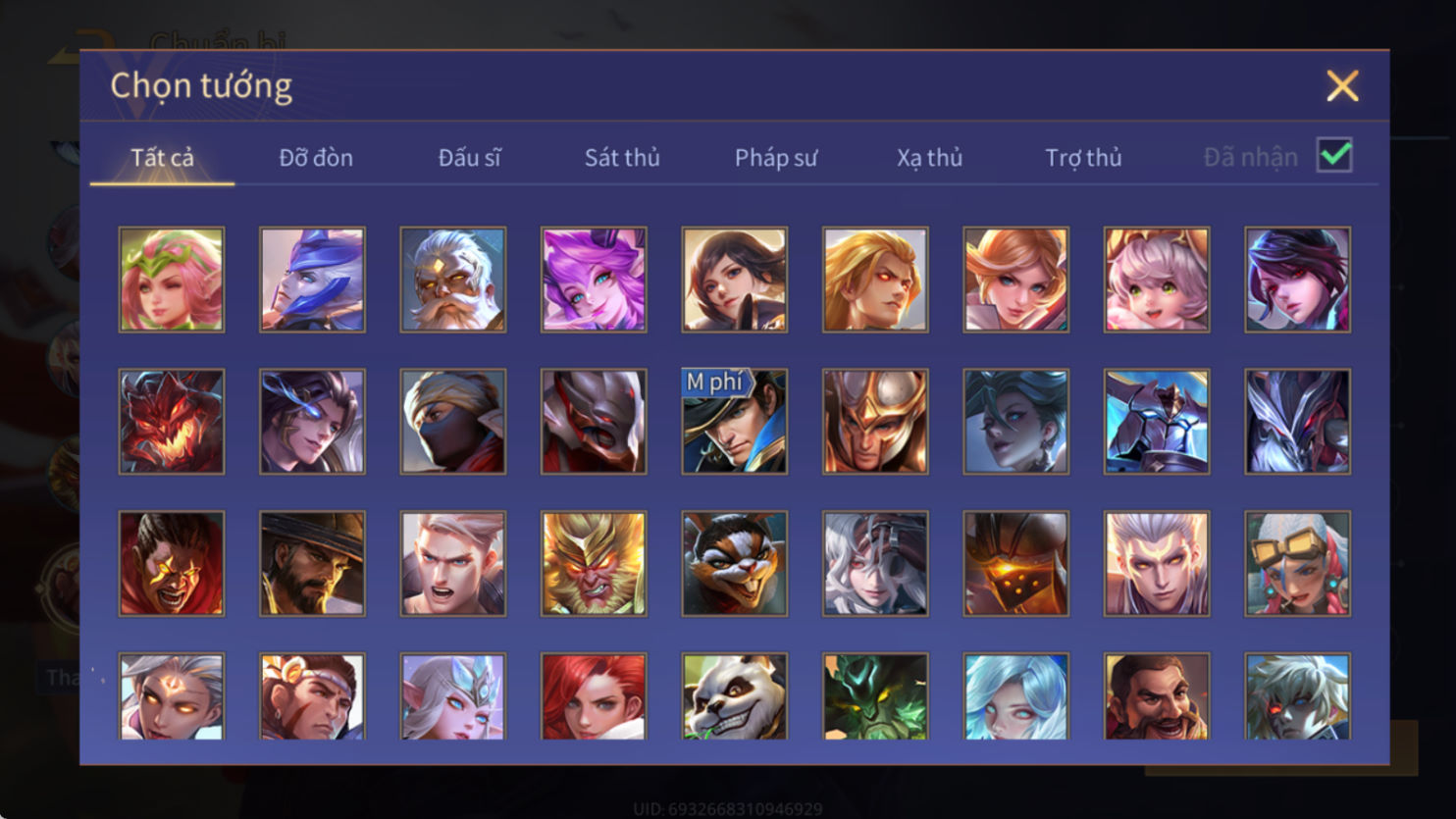The height and width of the screenshot is (819, 1456).
Task: Switch to the Đỡ đòn tab
Action: click(x=316, y=157)
